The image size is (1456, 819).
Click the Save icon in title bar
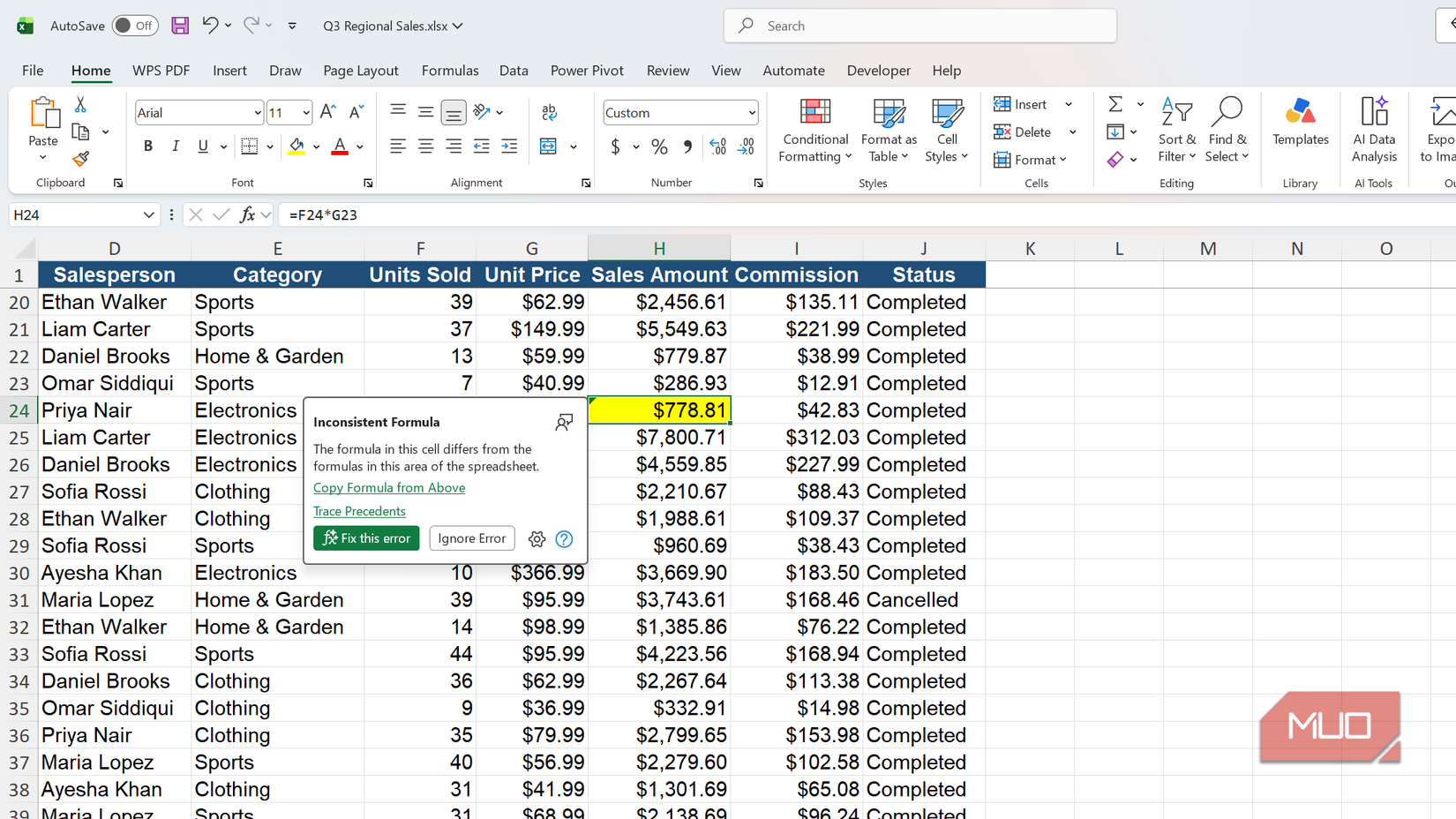180,26
